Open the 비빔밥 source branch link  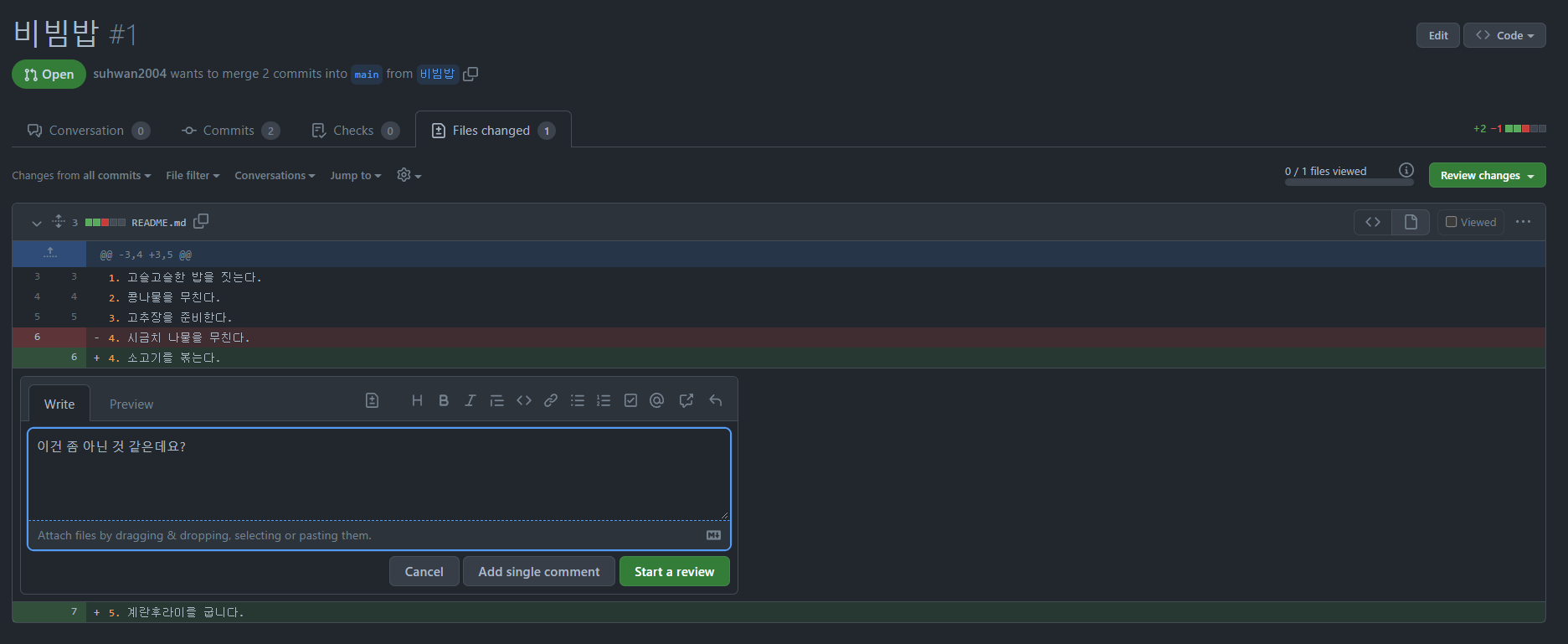pyautogui.click(x=437, y=74)
